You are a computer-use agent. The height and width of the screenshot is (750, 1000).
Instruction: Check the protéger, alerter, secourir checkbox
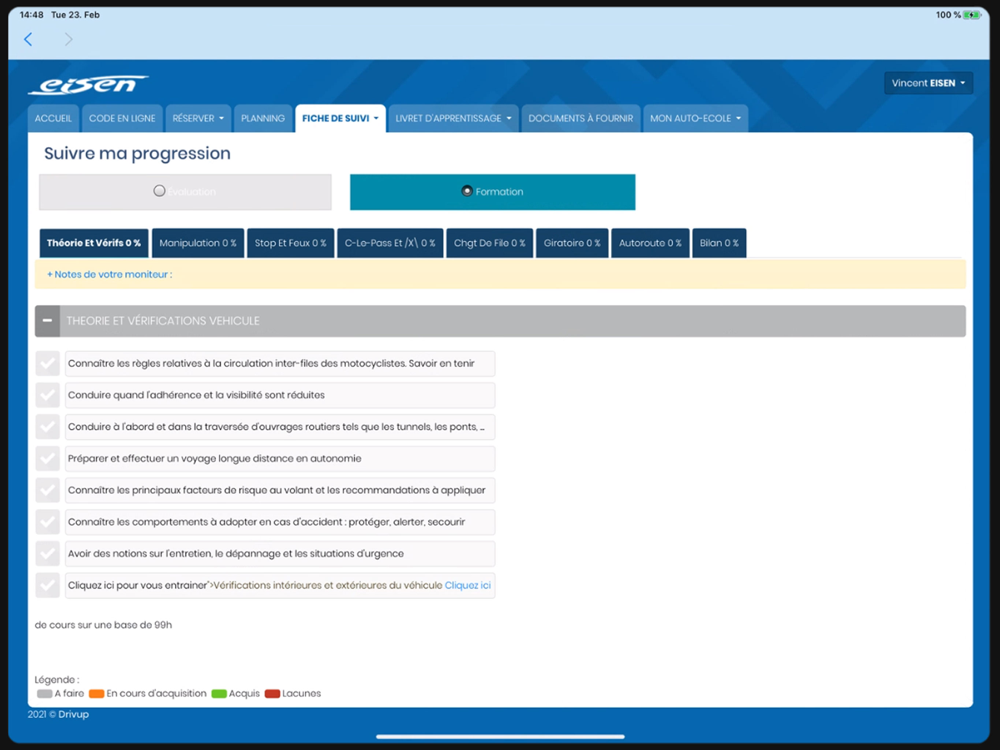(47, 522)
